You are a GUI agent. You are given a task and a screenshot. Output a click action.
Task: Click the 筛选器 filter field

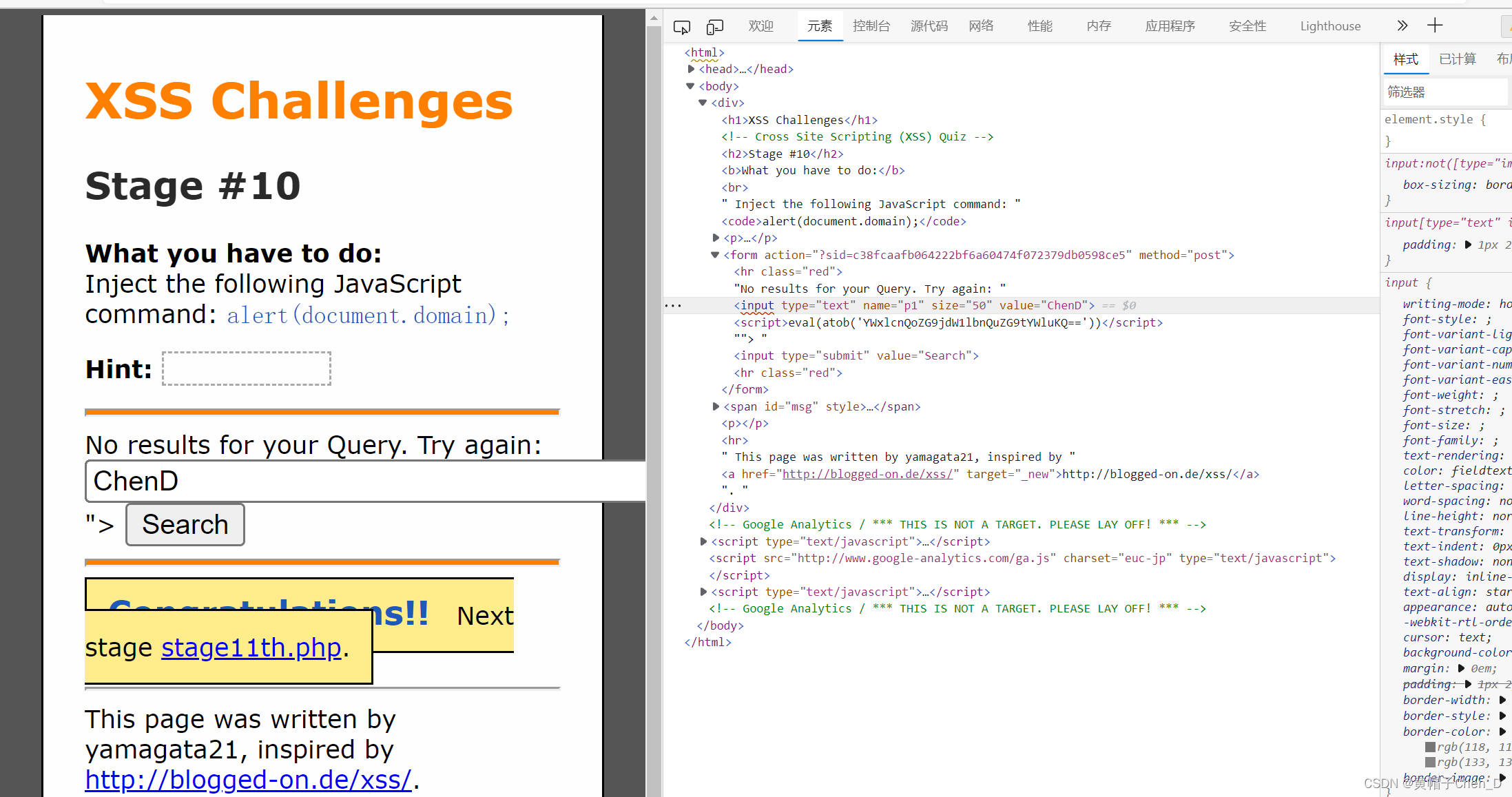point(1444,92)
